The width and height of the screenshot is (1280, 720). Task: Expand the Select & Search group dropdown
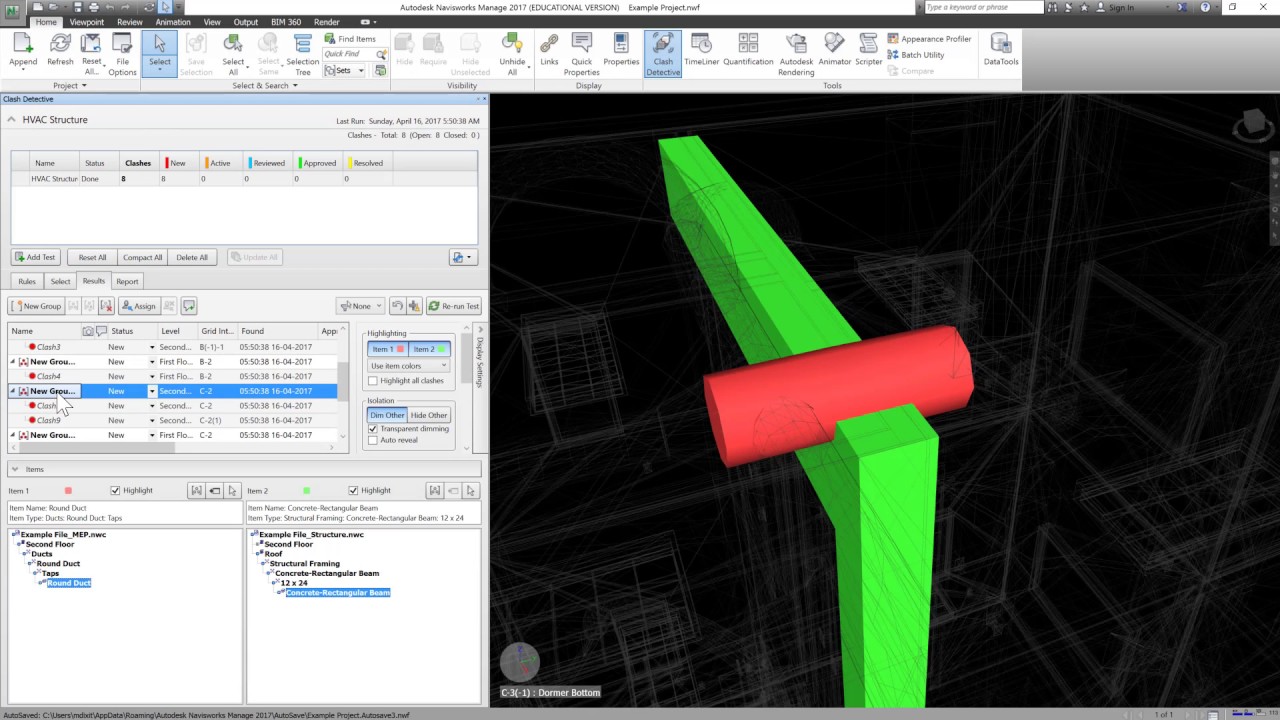pos(265,86)
